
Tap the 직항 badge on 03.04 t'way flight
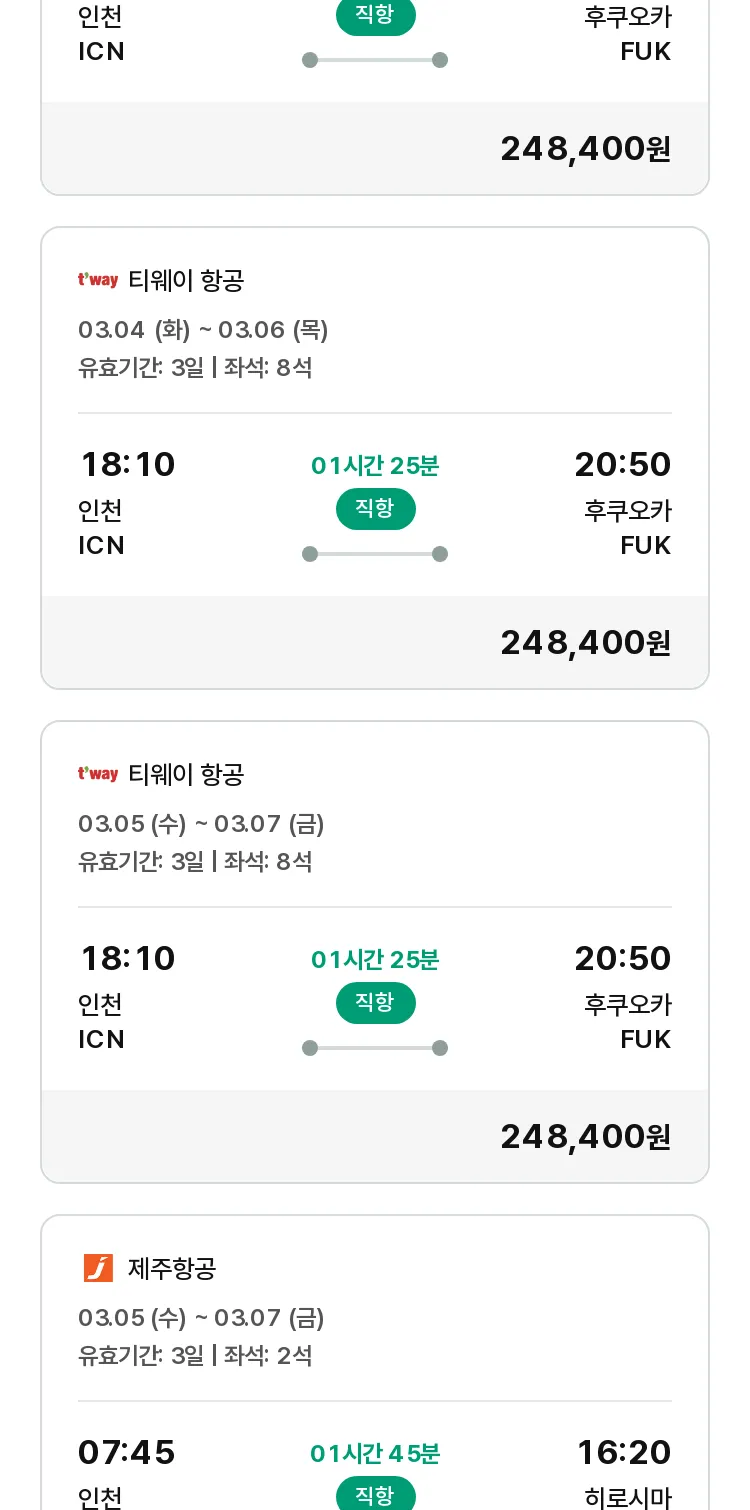(375, 509)
